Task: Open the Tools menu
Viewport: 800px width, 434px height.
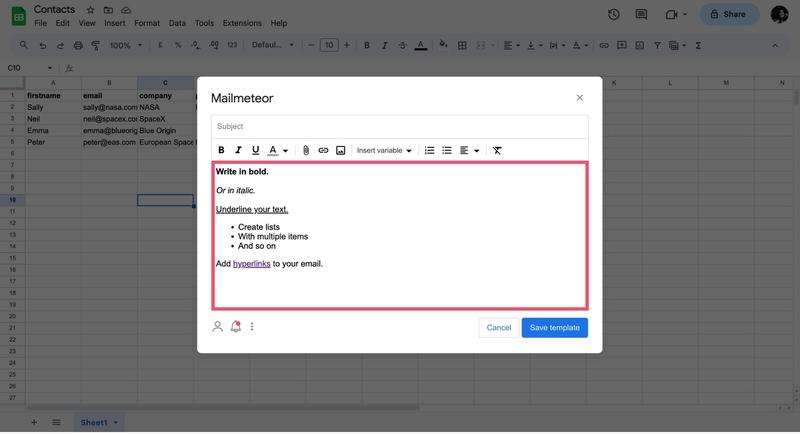Action: (x=204, y=23)
